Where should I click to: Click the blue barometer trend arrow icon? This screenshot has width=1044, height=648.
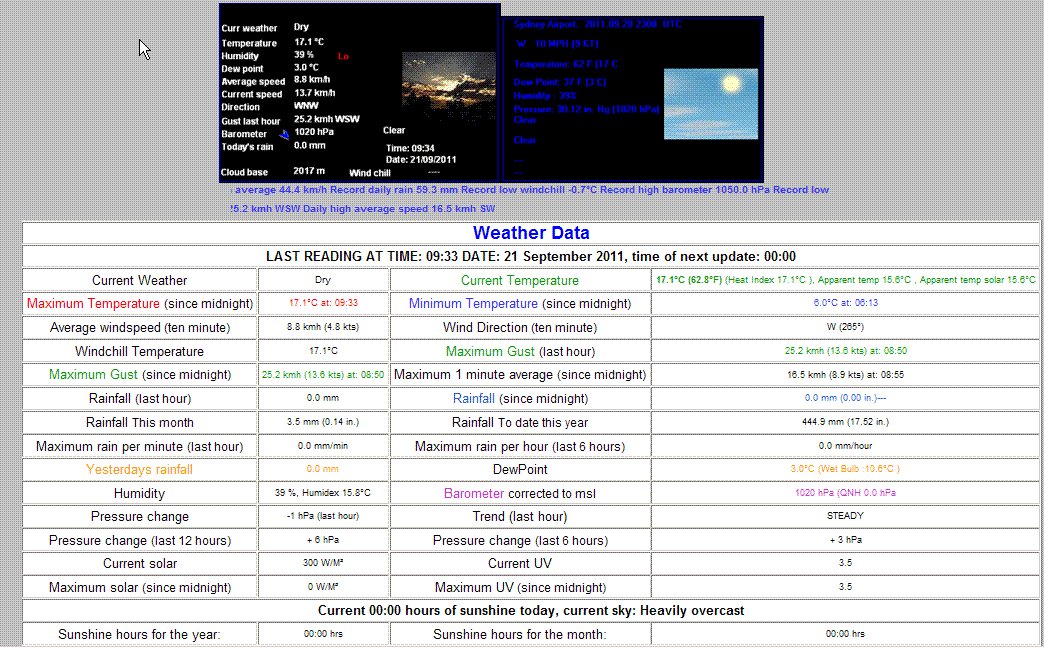click(284, 135)
